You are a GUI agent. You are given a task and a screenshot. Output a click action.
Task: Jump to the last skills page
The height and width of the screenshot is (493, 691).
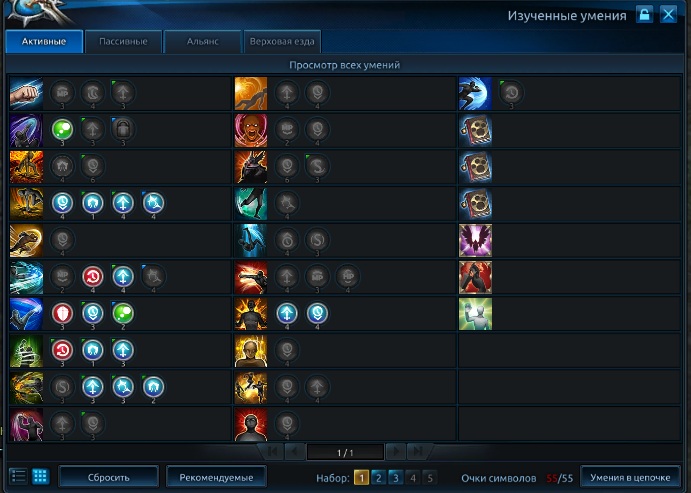417,452
